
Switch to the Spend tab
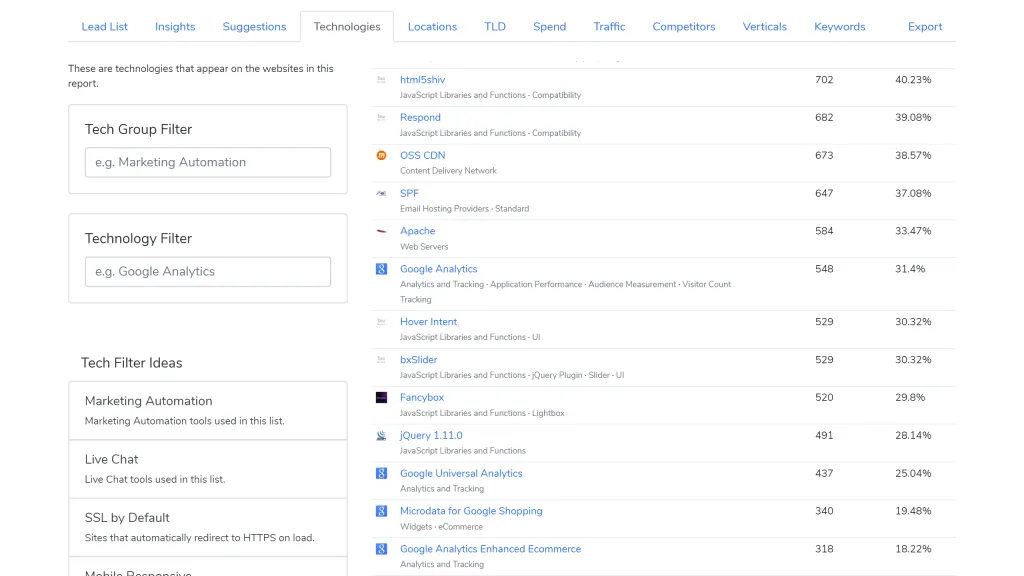click(x=549, y=27)
